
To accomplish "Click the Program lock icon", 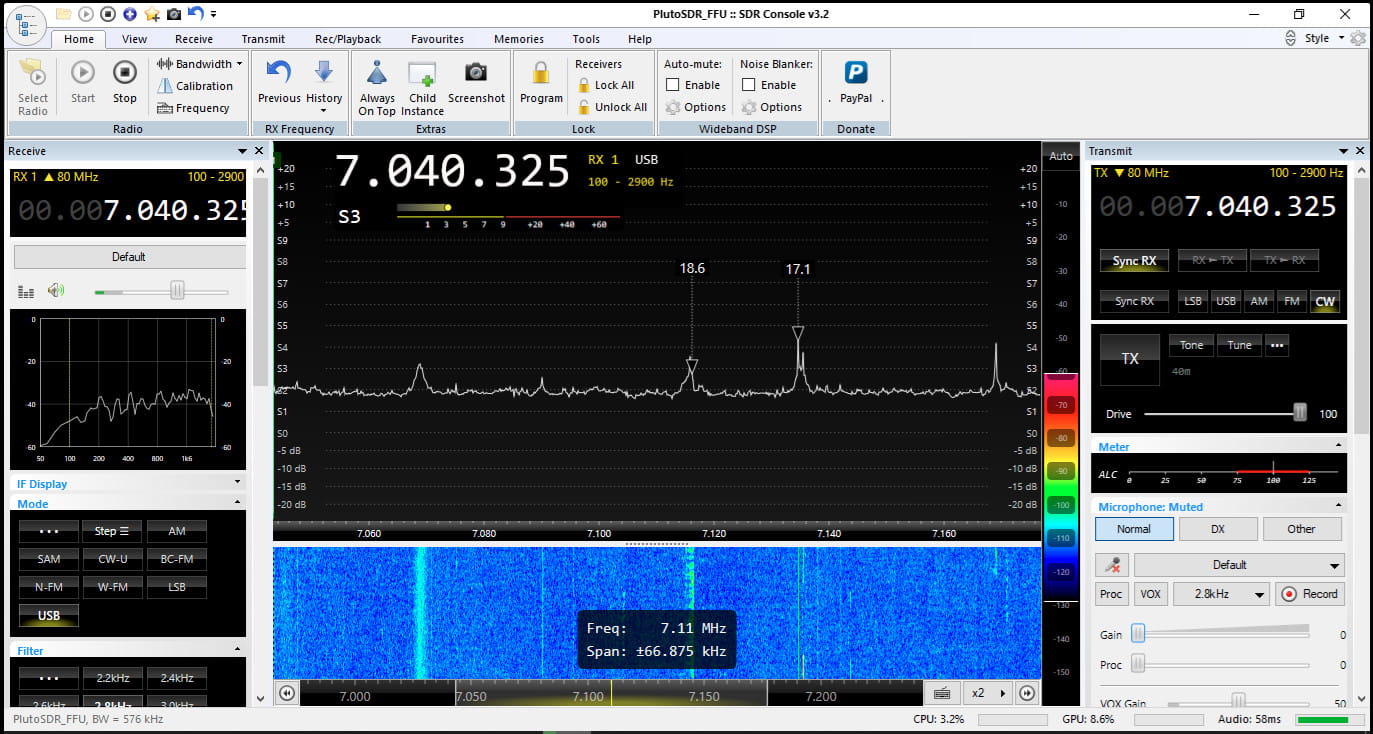I will coord(541,73).
